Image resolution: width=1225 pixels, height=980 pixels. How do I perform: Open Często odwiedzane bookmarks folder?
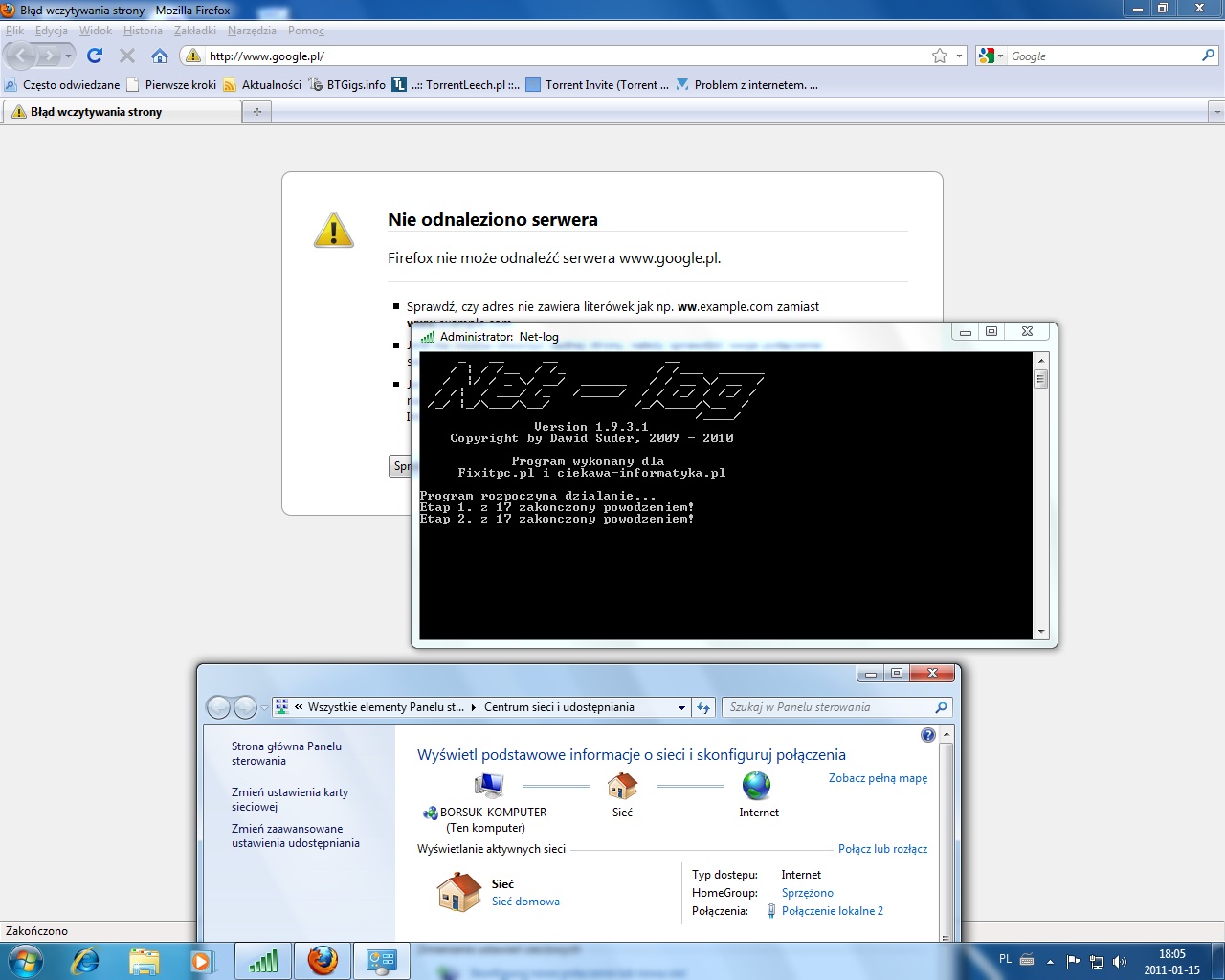[x=62, y=84]
